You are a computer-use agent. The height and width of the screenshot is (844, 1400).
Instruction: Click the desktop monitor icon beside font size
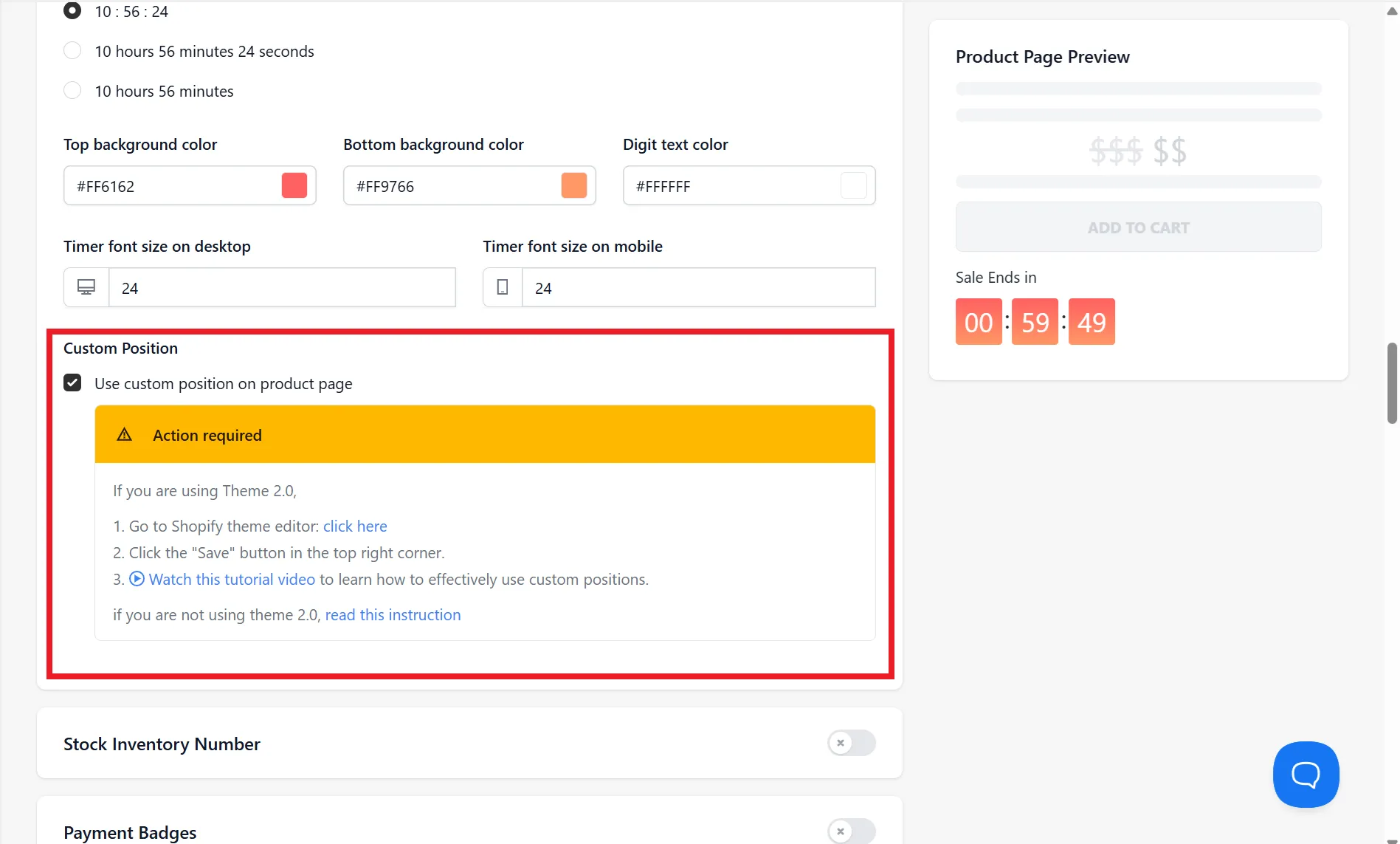pos(86,287)
